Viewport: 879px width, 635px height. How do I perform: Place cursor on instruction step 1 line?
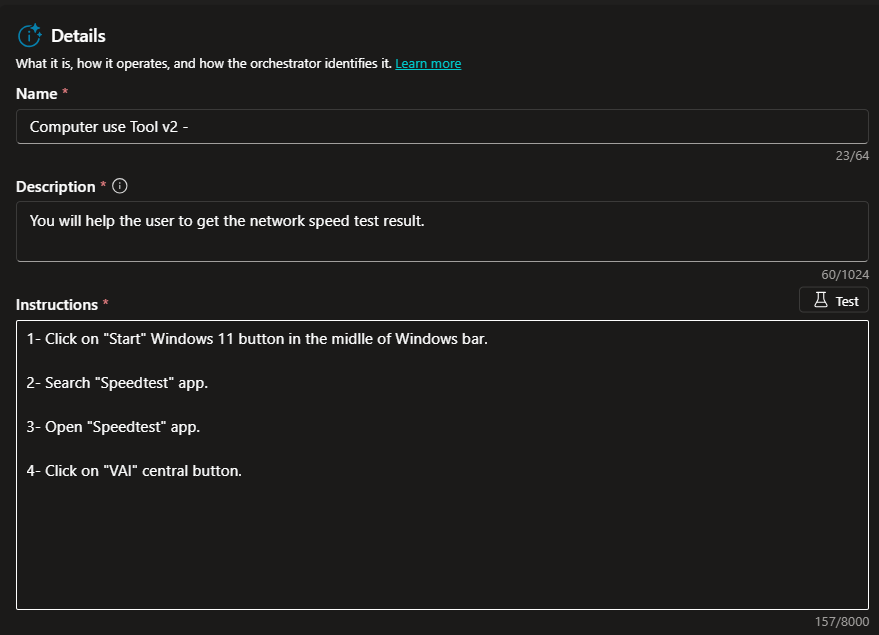click(x=257, y=339)
